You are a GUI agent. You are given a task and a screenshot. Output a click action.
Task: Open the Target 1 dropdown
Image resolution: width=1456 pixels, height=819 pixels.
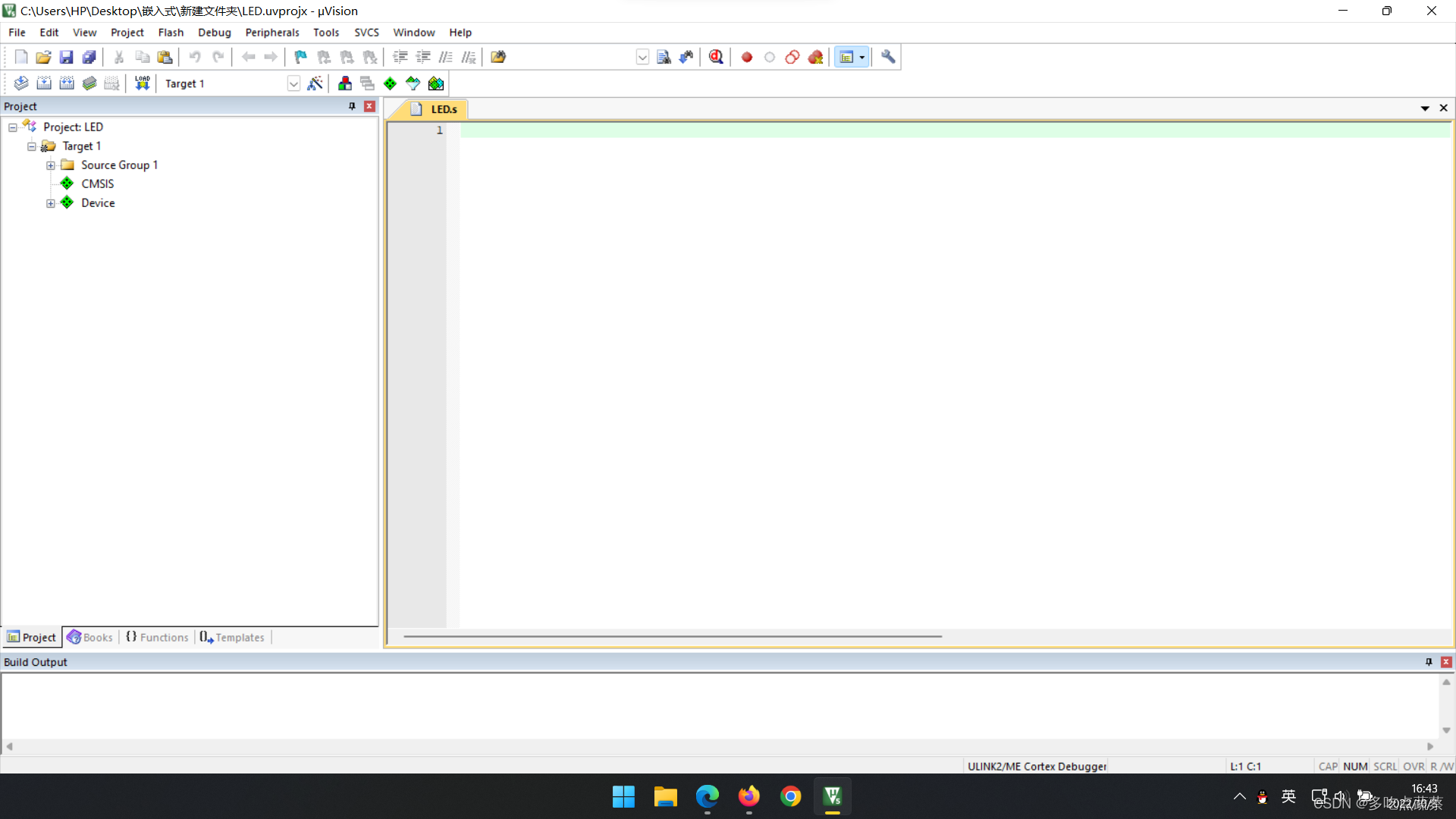point(293,83)
